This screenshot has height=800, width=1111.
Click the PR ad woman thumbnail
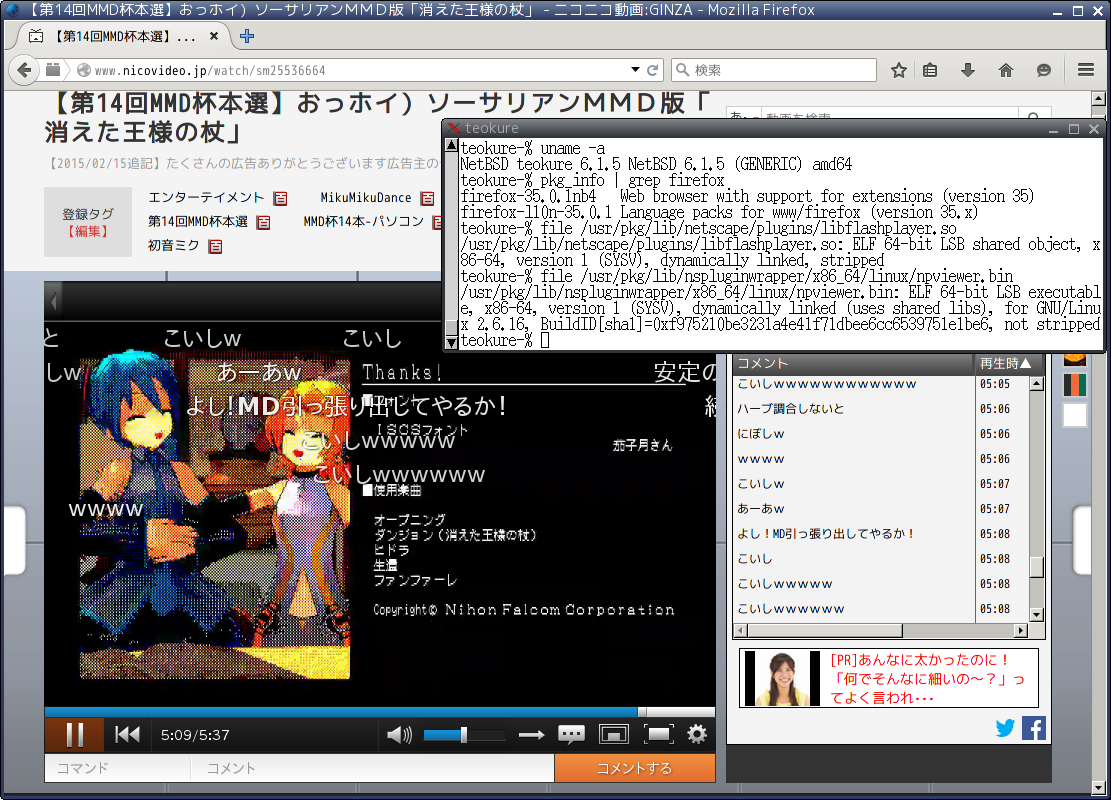click(783, 679)
